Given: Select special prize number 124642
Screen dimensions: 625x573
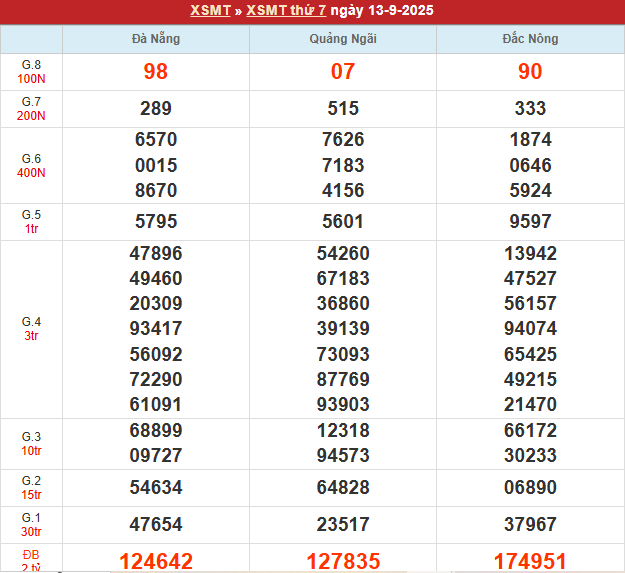Looking at the screenshot, I should [x=156, y=561].
